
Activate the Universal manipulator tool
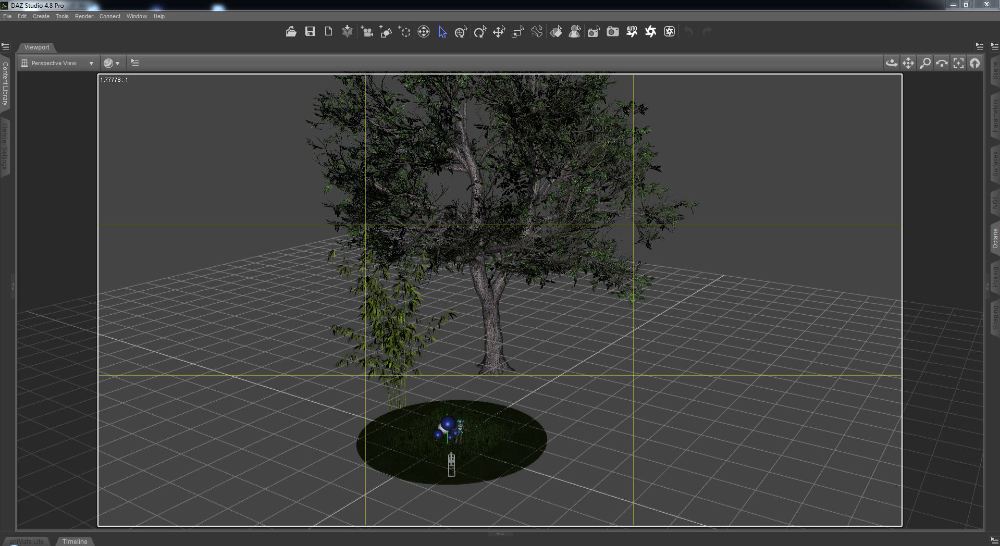click(423, 32)
